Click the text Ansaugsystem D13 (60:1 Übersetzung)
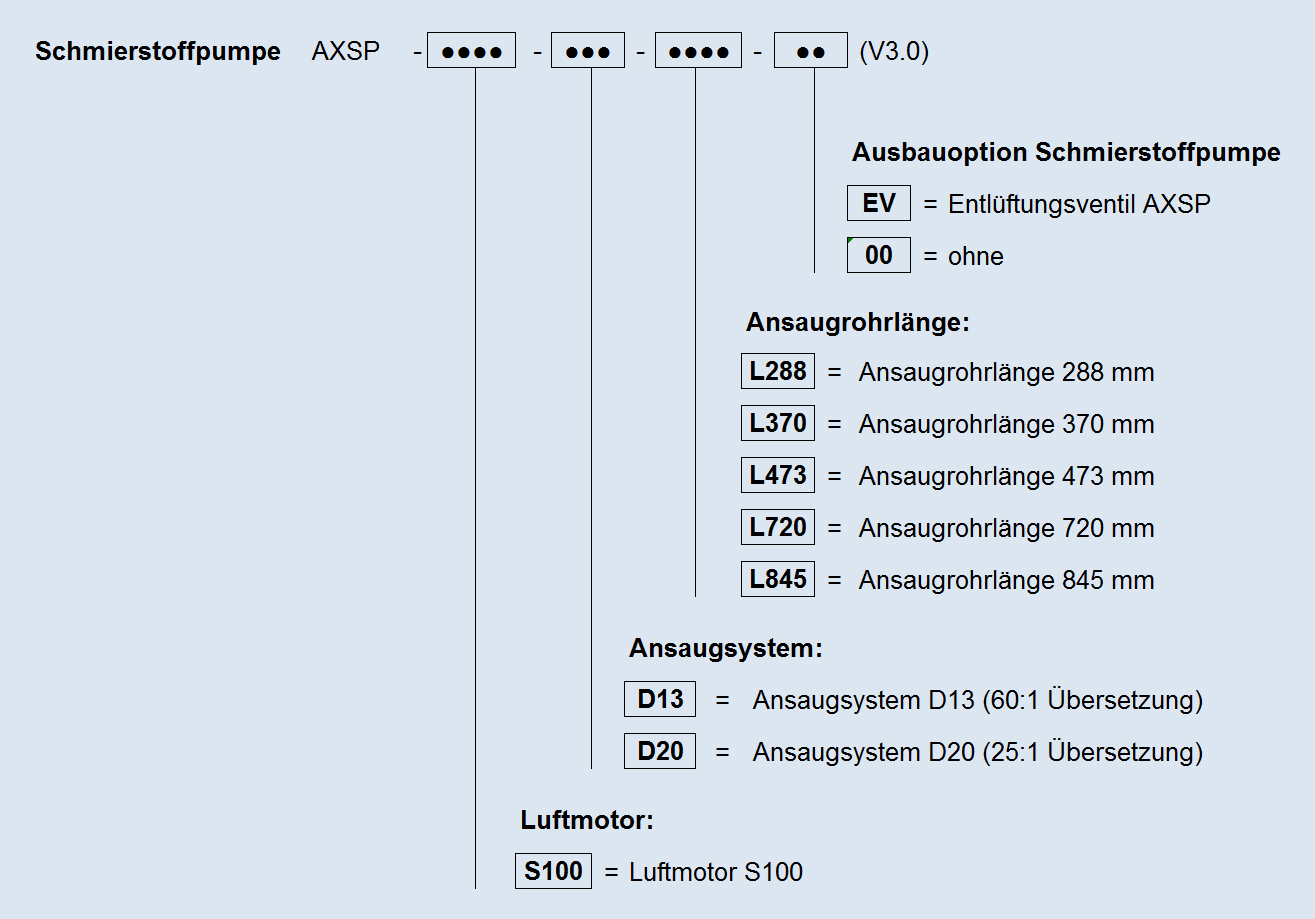 click(x=978, y=700)
